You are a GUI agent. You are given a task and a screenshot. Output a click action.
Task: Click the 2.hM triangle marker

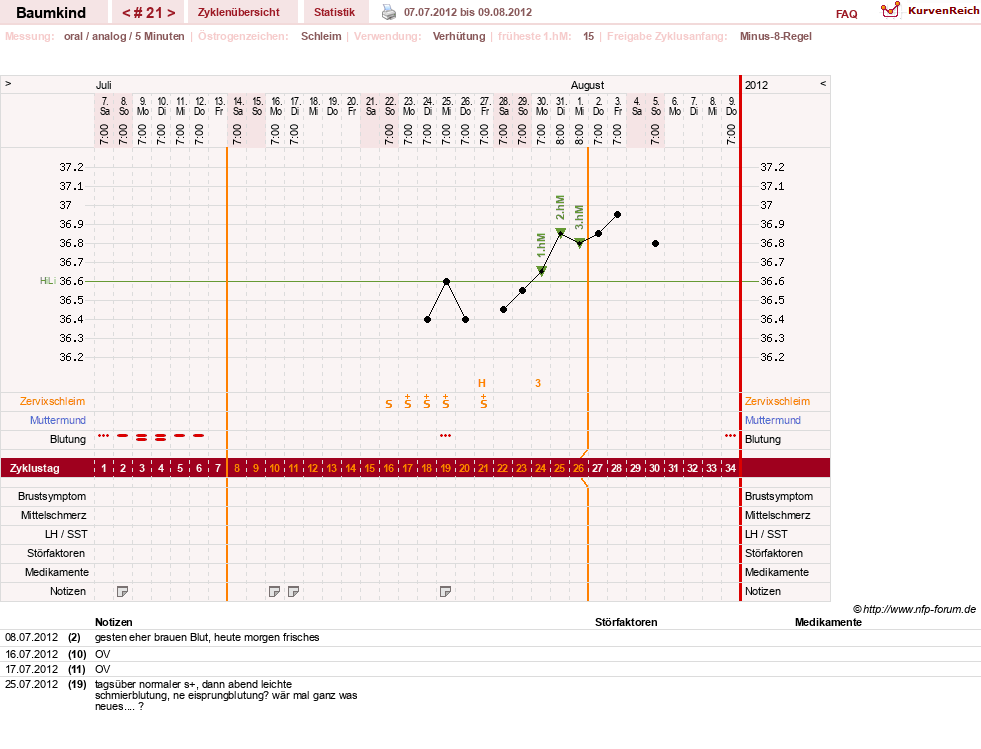561,232
